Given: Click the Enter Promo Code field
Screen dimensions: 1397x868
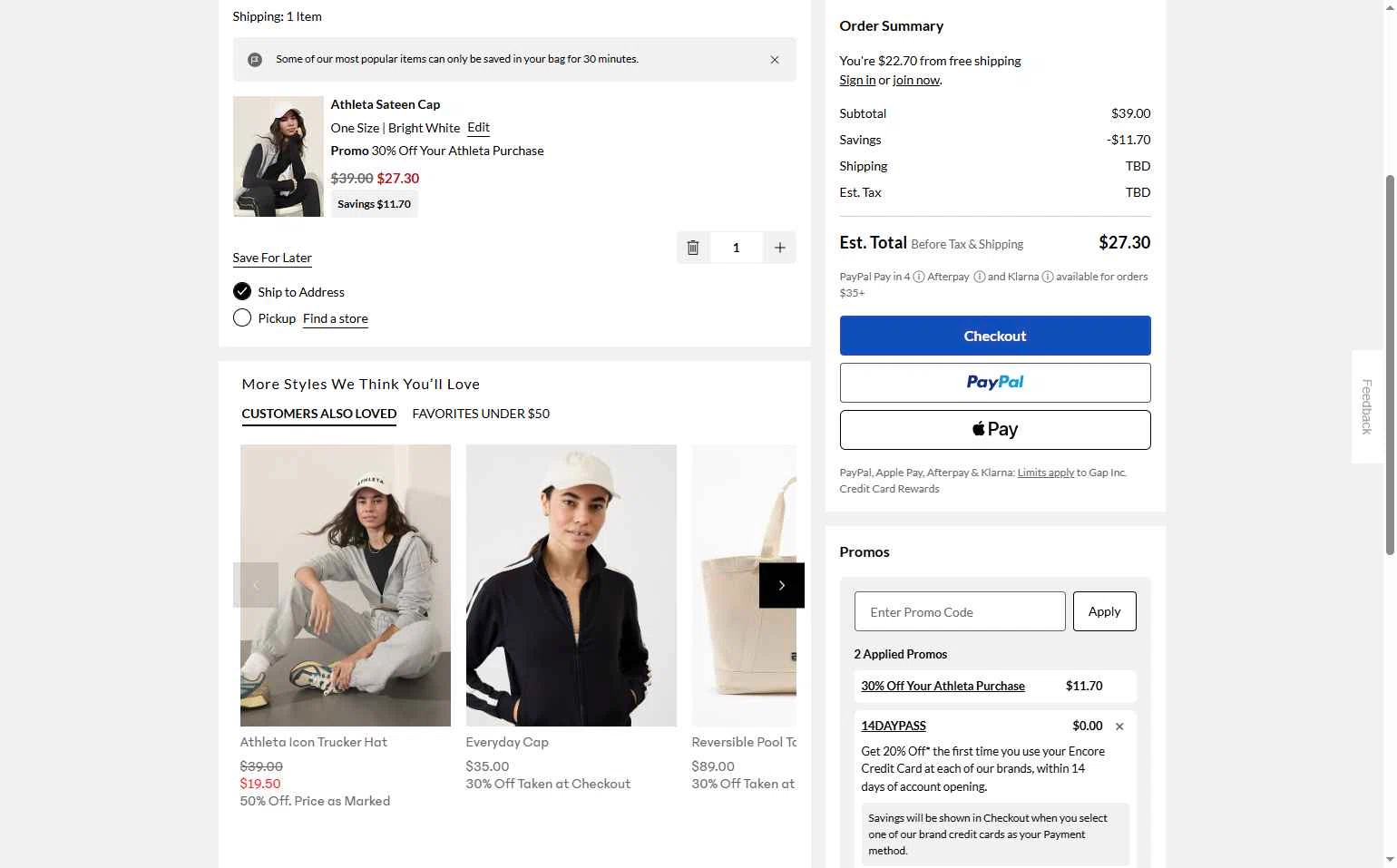Looking at the screenshot, I should click(960, 611).
